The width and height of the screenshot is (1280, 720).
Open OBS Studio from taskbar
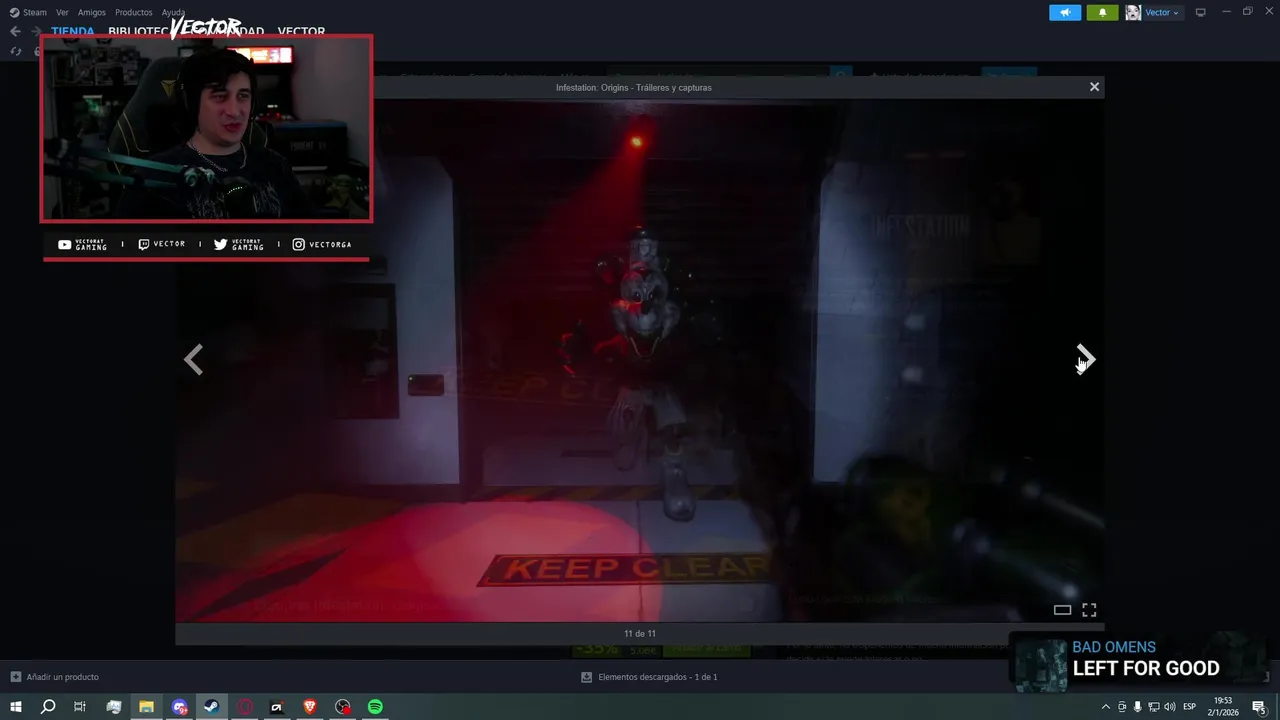pyautogui.click(x=343, y=707)
